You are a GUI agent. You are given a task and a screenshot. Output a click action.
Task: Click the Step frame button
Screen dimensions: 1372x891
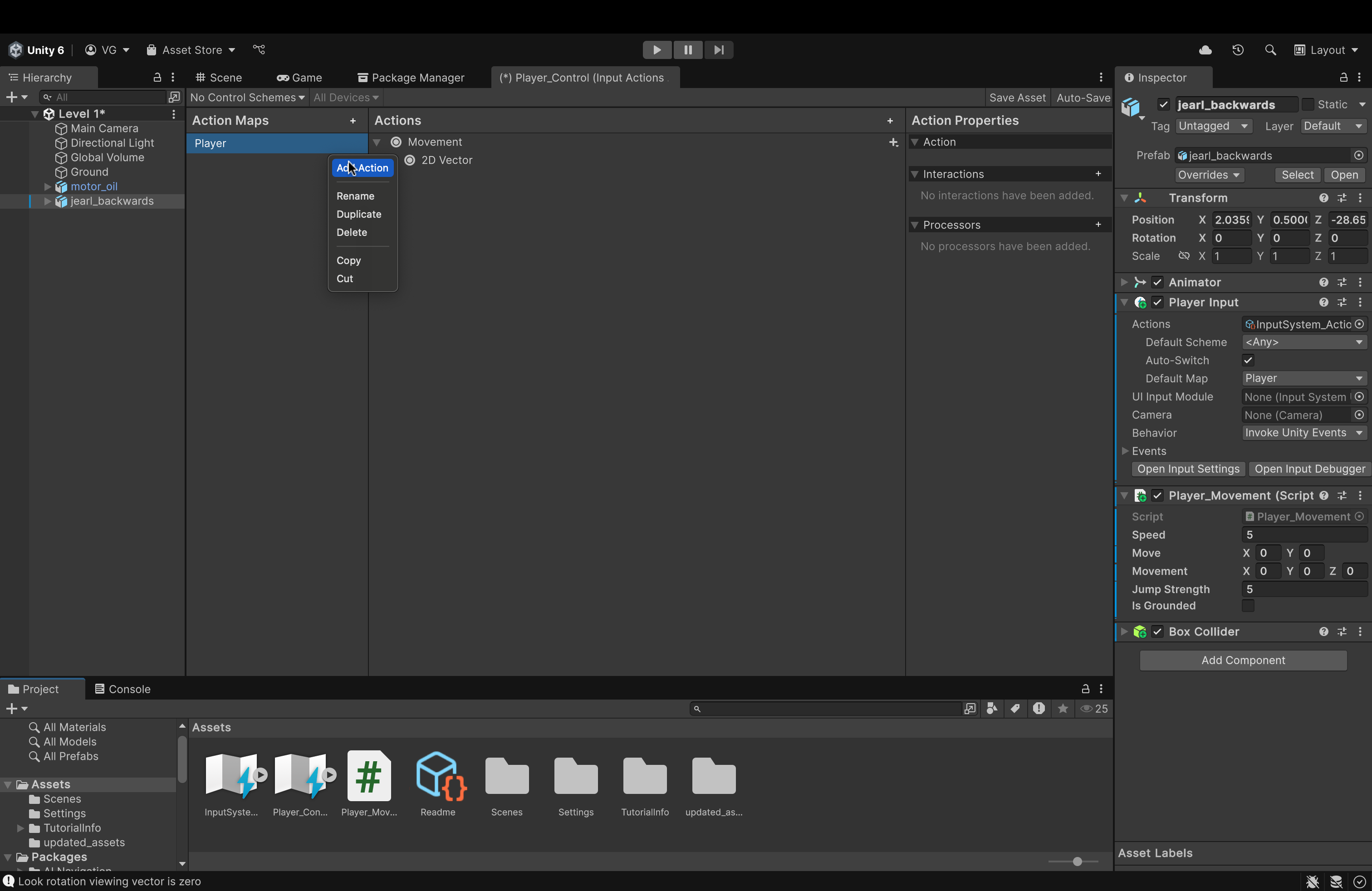pos(719,50)
